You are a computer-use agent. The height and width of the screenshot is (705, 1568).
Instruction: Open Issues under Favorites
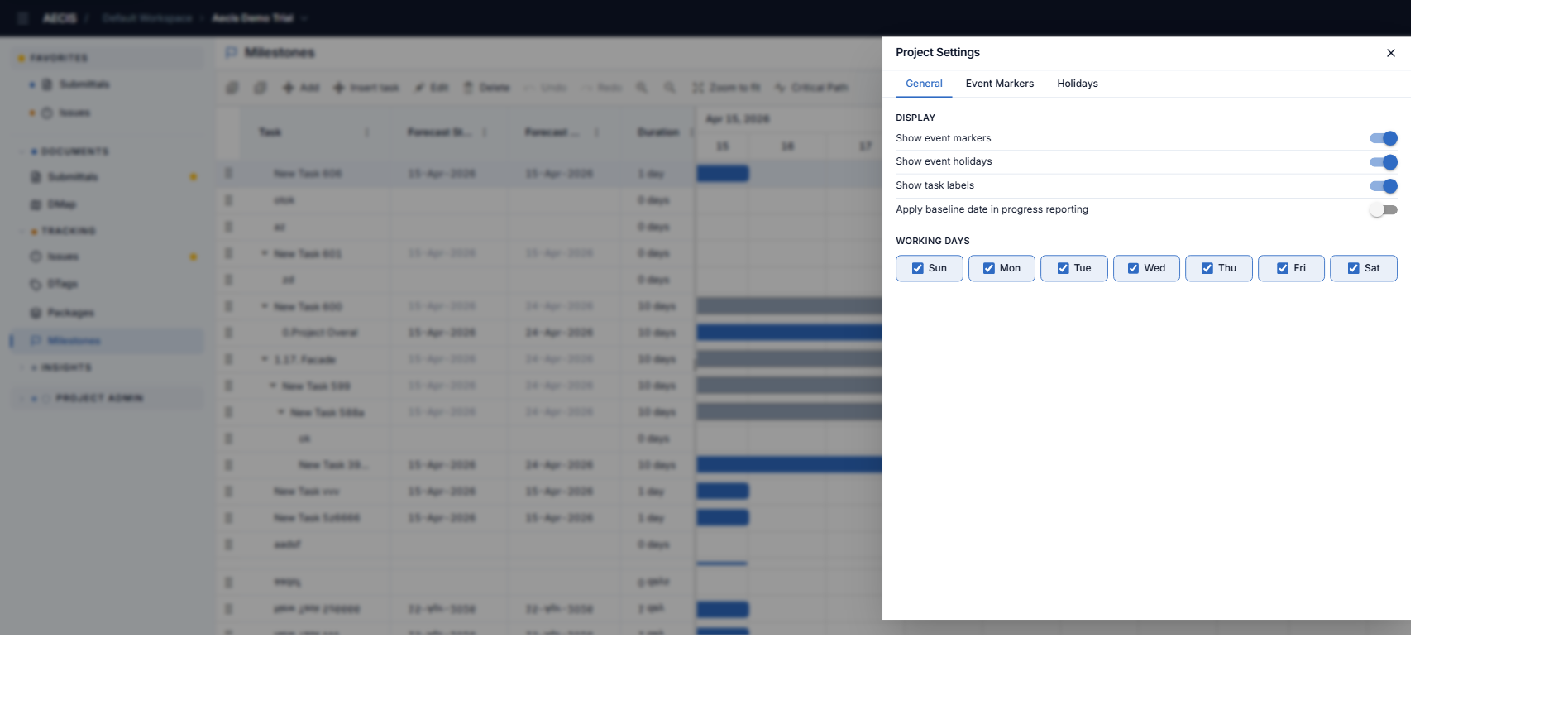coord(74,113)
